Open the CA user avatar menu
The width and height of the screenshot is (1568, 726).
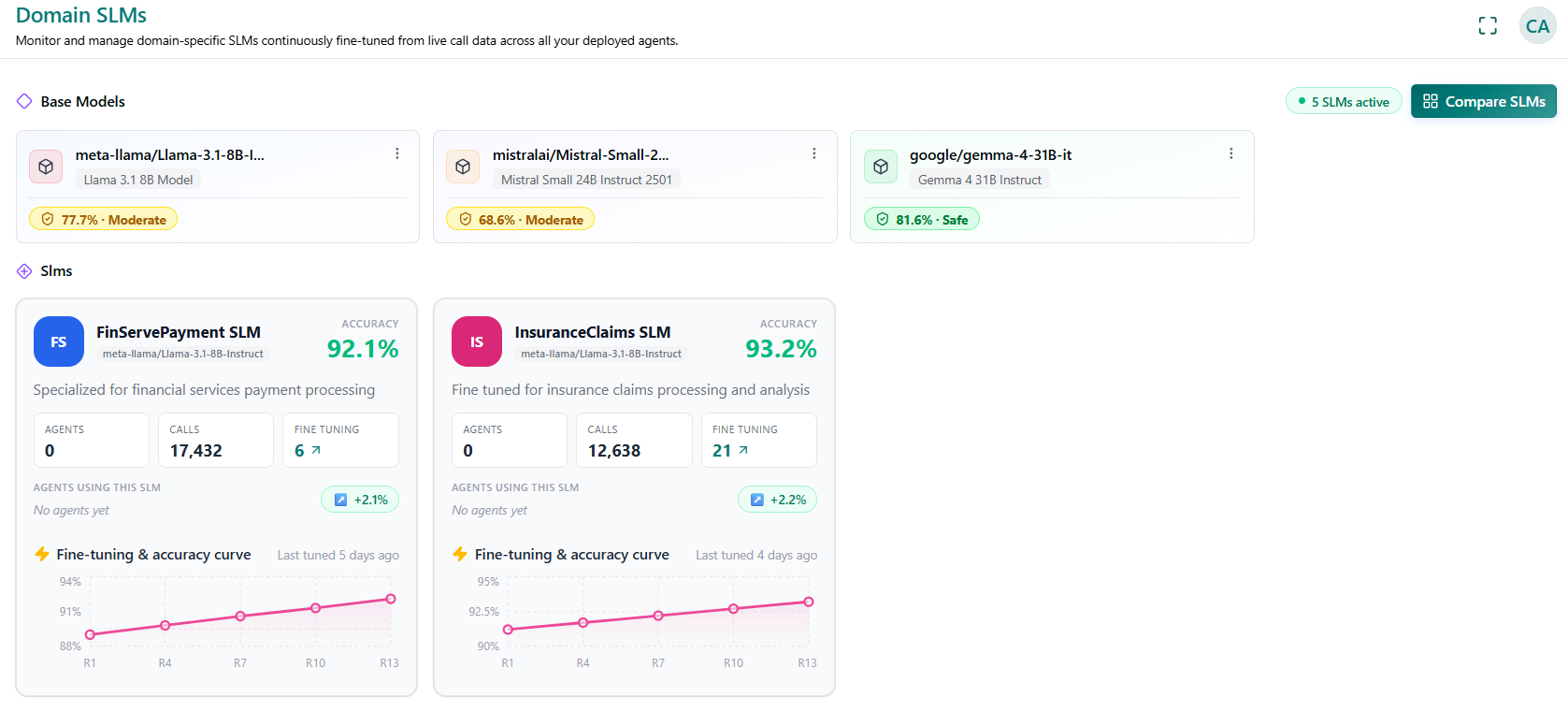1537,26
